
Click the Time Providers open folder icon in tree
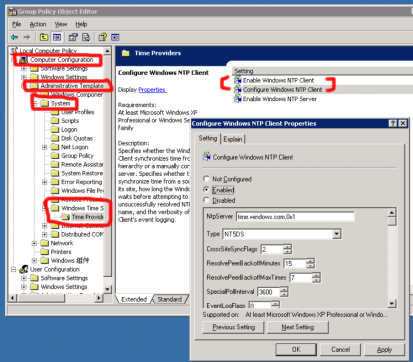click(65, 217)
